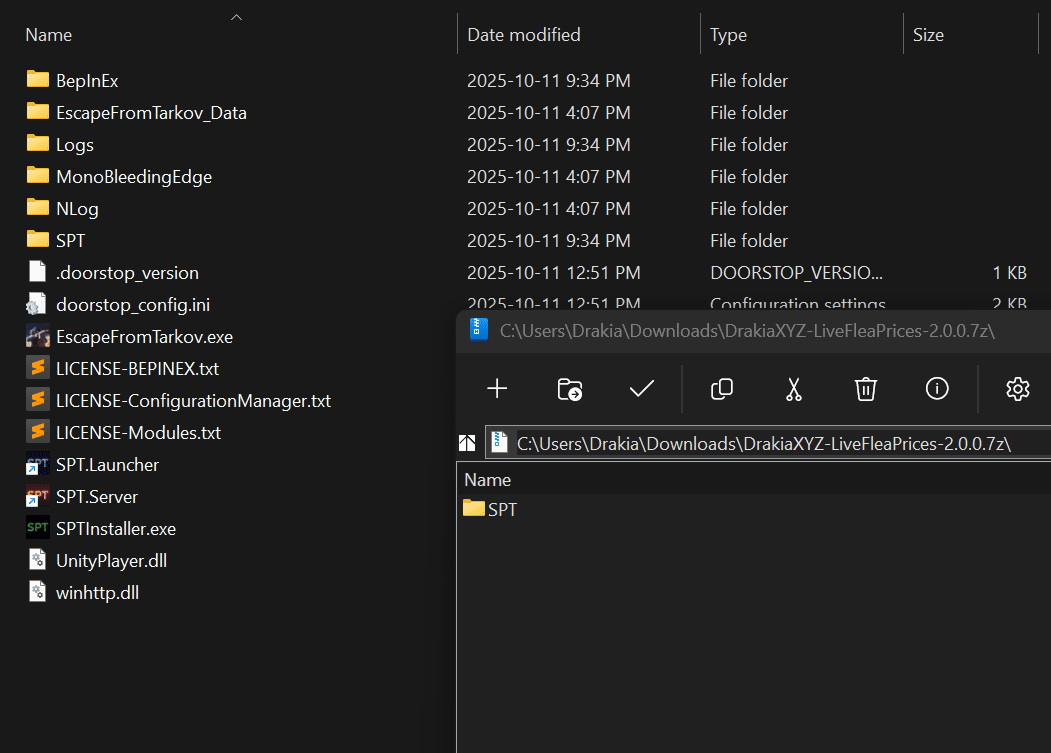
Task: Click the EscapeFromTarkov.exe icon
Action: tap(38, 336)
